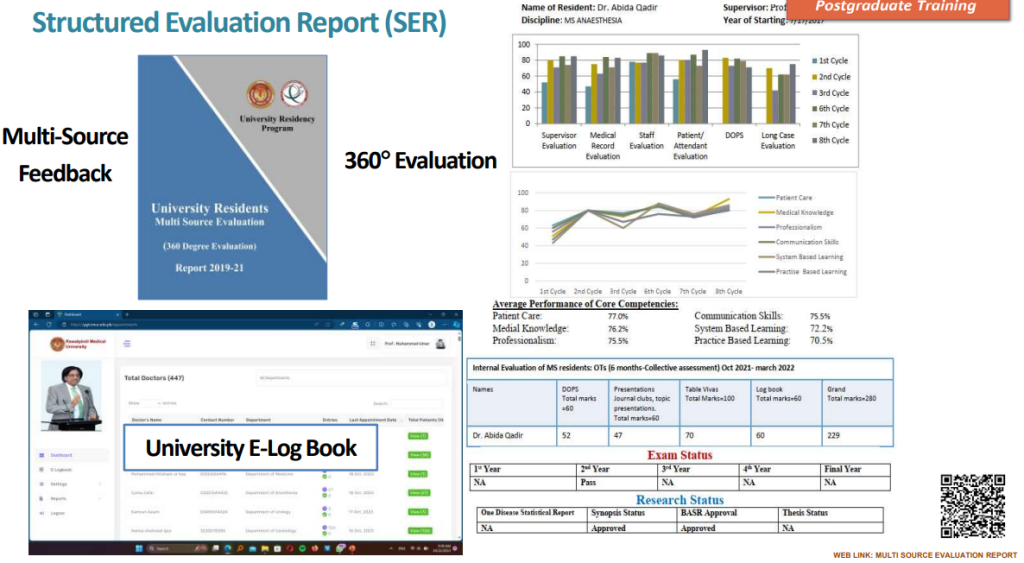This screenshot has height=563, width=1024.
Task: Click the green View button for Department of Urology
Action: tap(418, 512)
